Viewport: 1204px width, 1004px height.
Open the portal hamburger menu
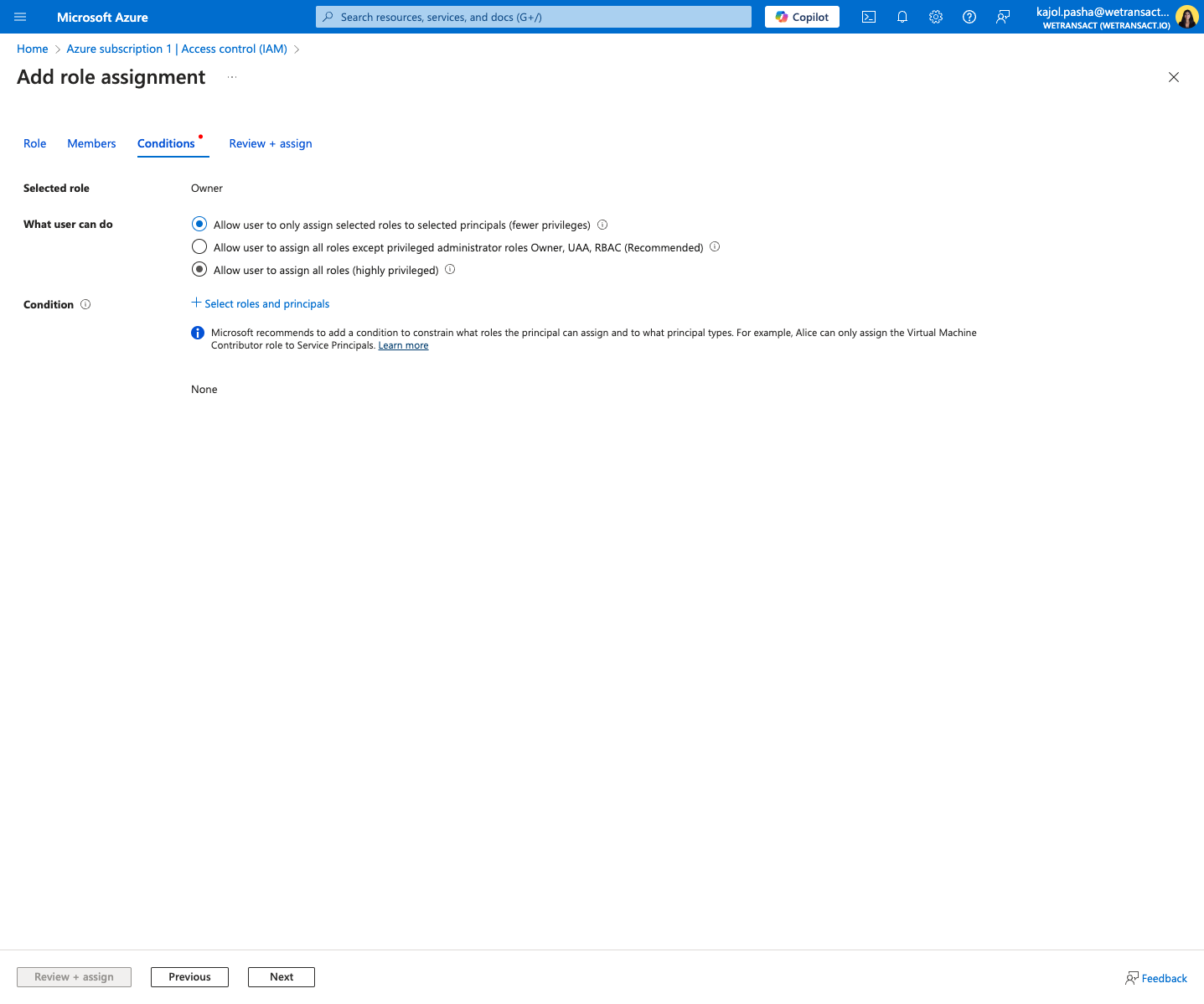20,17
